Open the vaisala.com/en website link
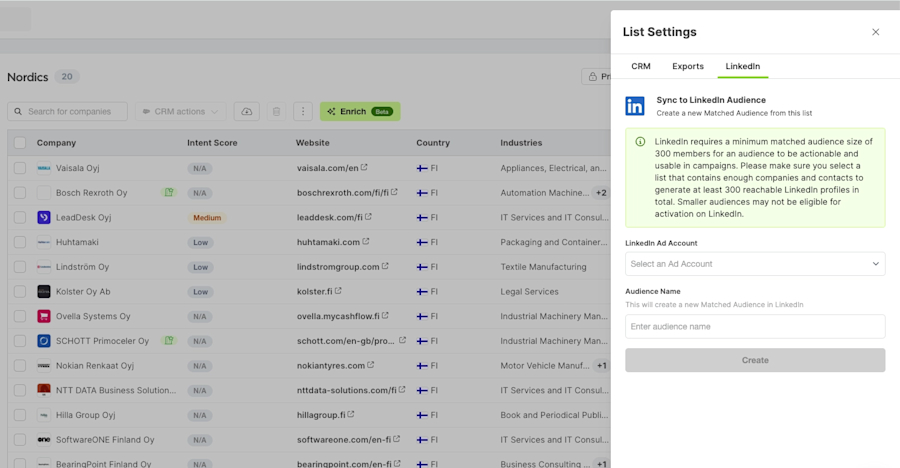This screenshot has height=468, width=900. click(x=327, y=168)
